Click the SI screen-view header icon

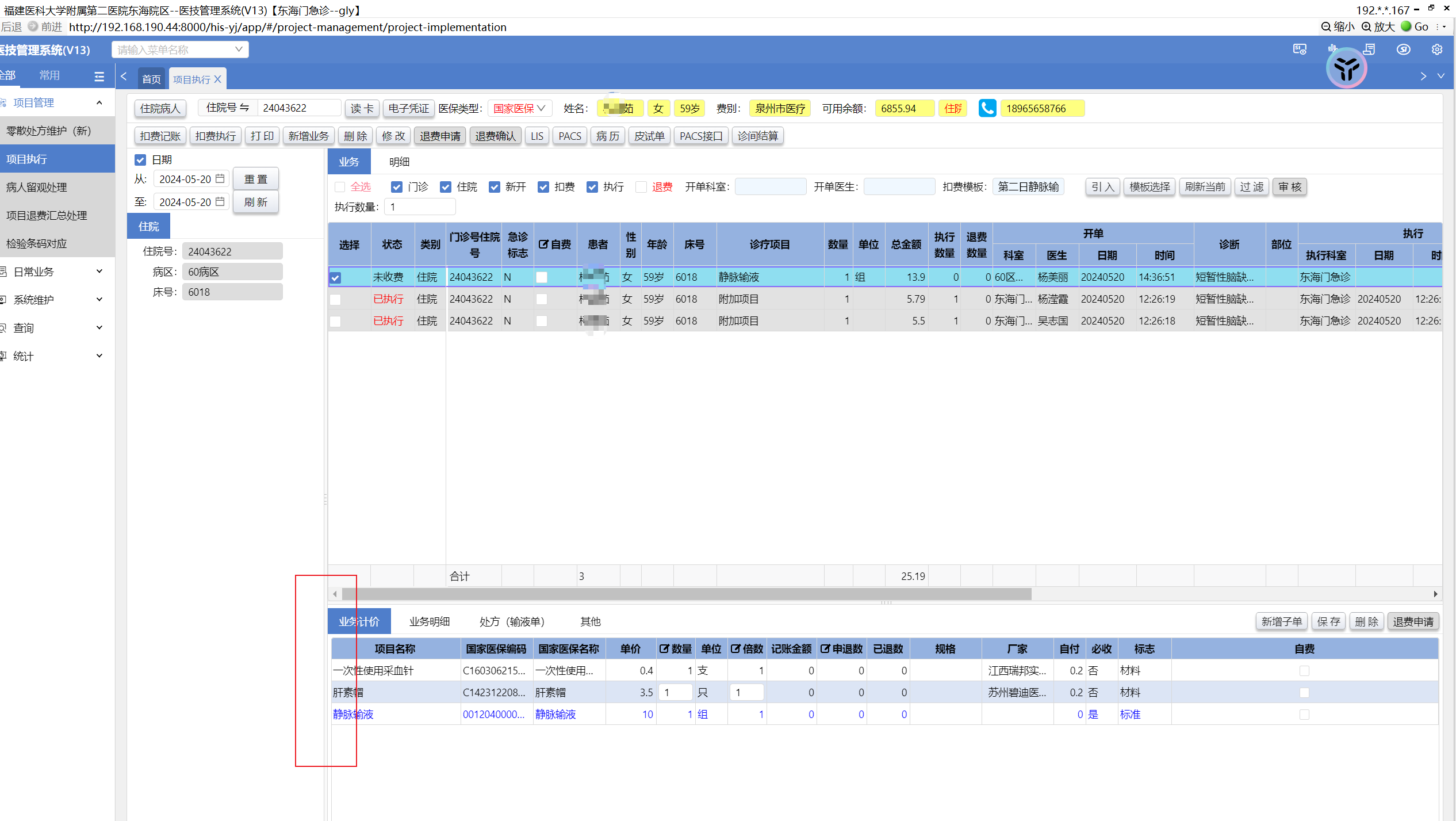[x=1300, y=49]
